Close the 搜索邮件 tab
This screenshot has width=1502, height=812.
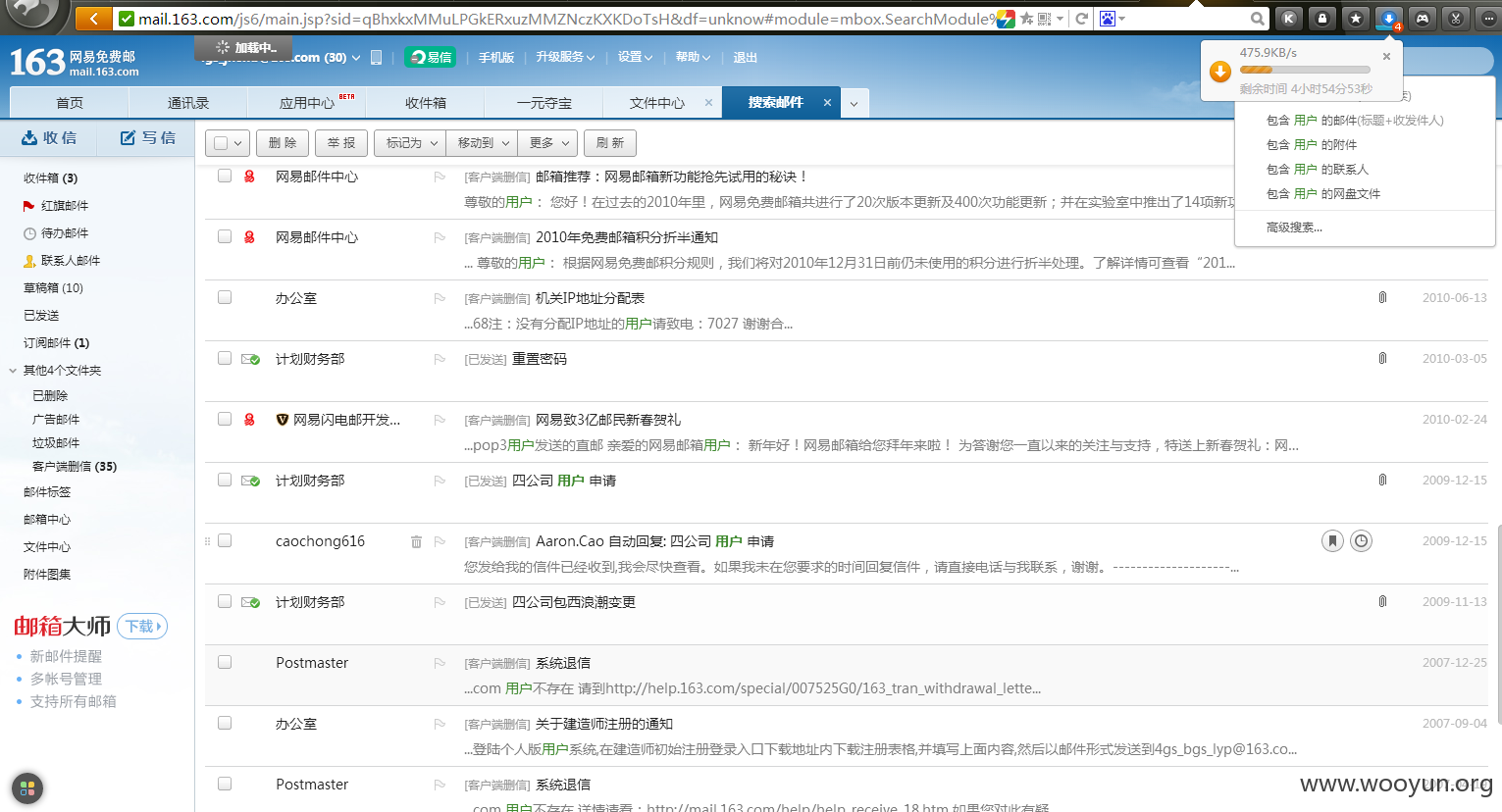[827, 102]
